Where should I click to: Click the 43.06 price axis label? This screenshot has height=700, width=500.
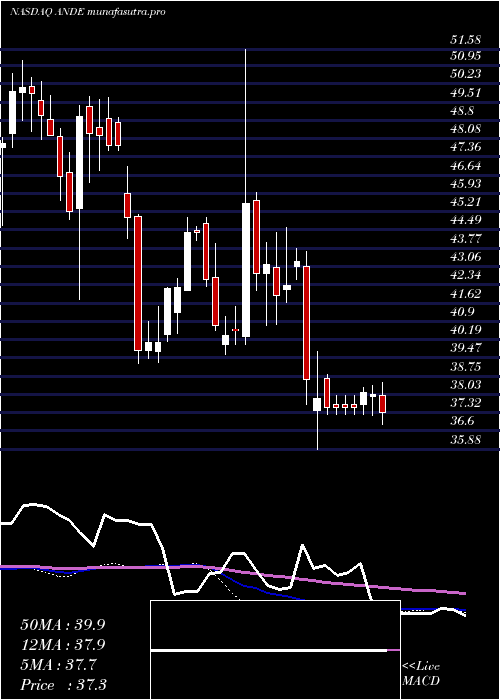point(466,257)
